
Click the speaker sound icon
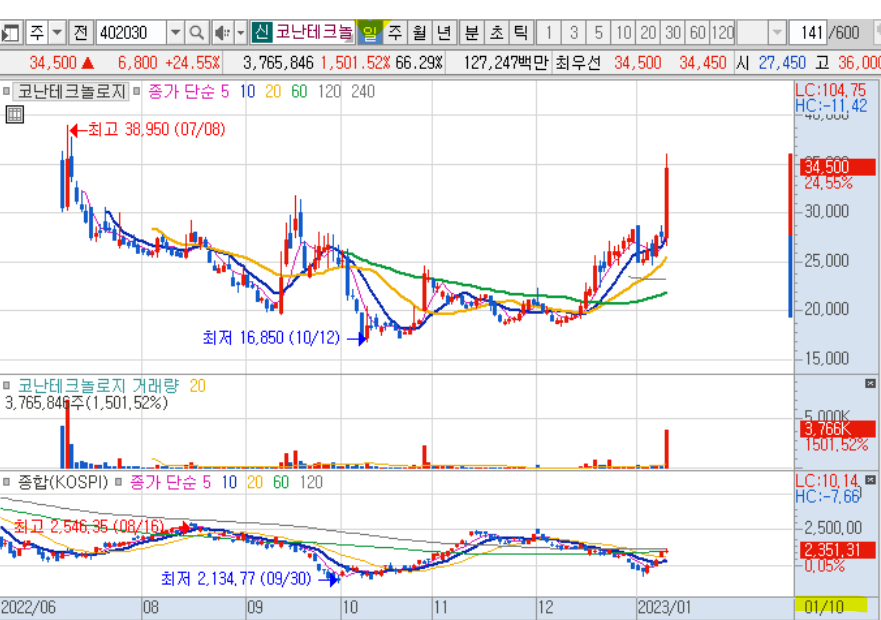[222, 33]
